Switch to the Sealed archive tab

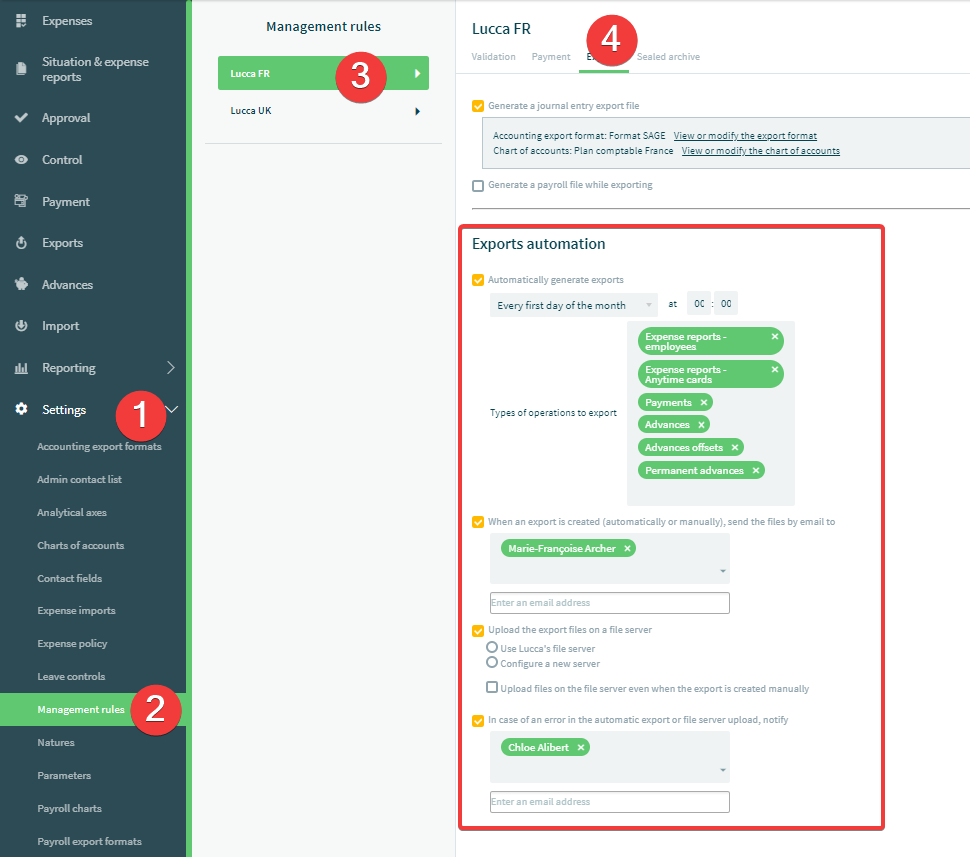[668, 57]
